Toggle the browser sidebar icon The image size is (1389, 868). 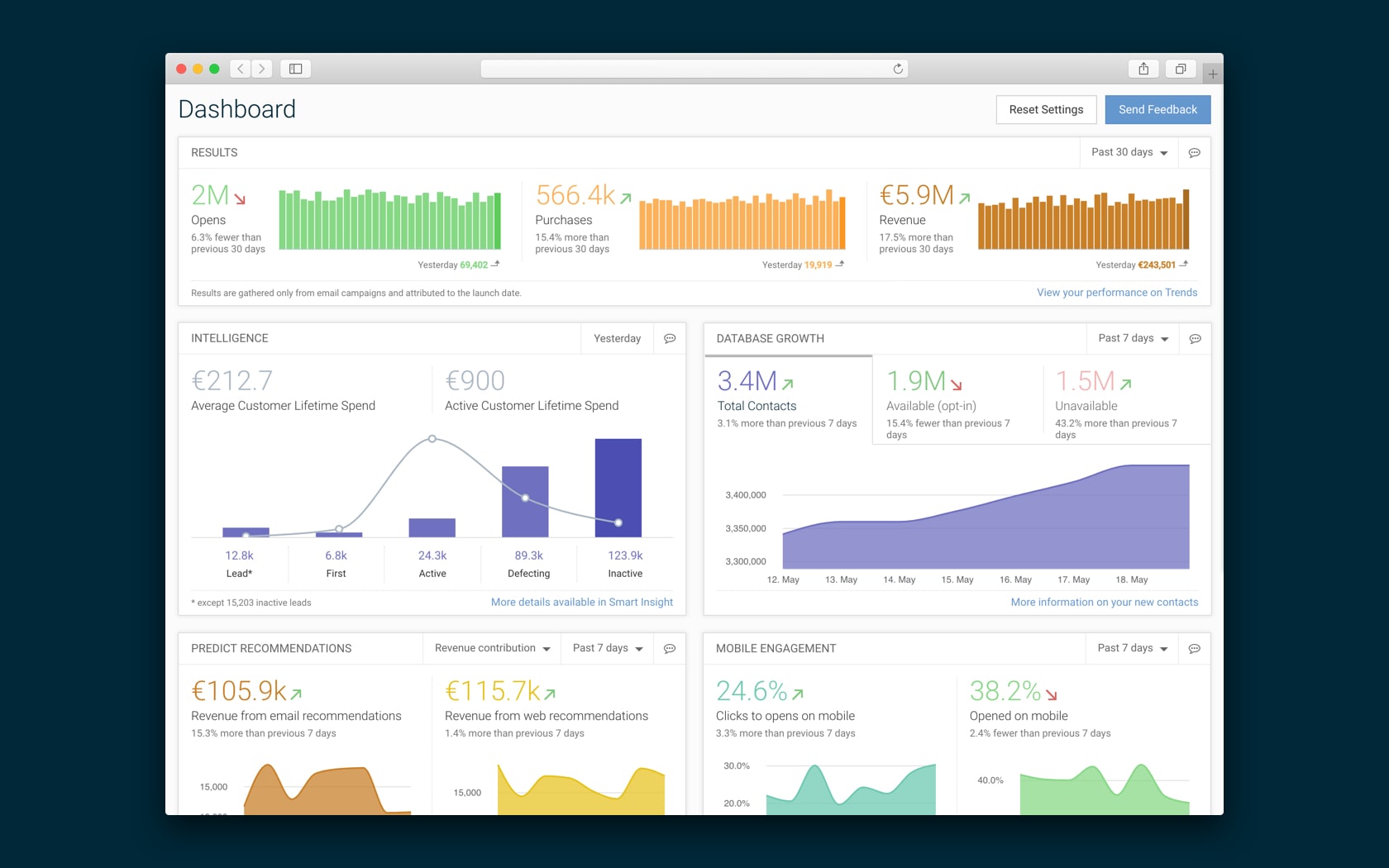(x=295, y=69)
